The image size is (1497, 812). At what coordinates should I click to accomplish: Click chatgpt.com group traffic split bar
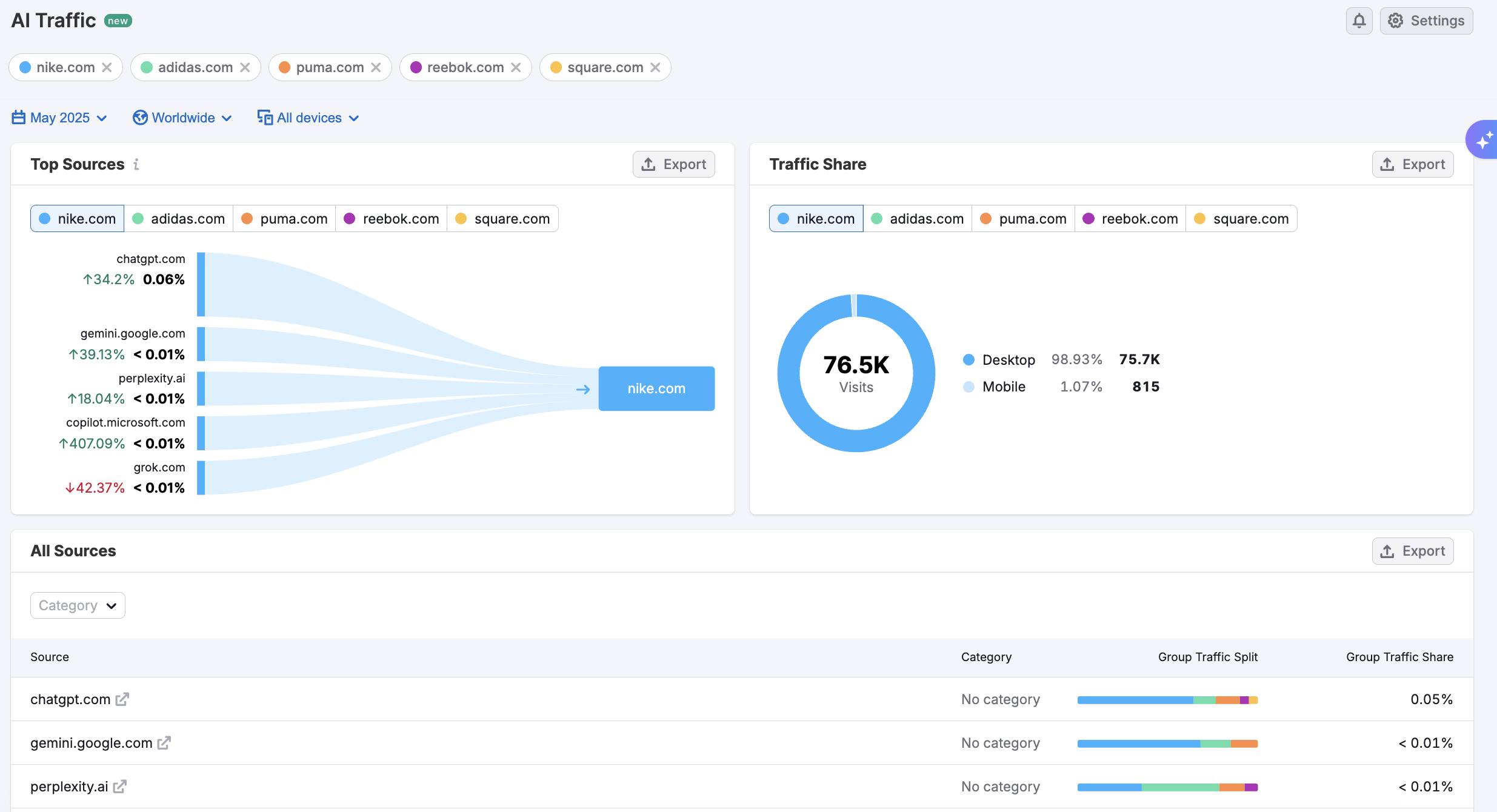coord(1167,700)
